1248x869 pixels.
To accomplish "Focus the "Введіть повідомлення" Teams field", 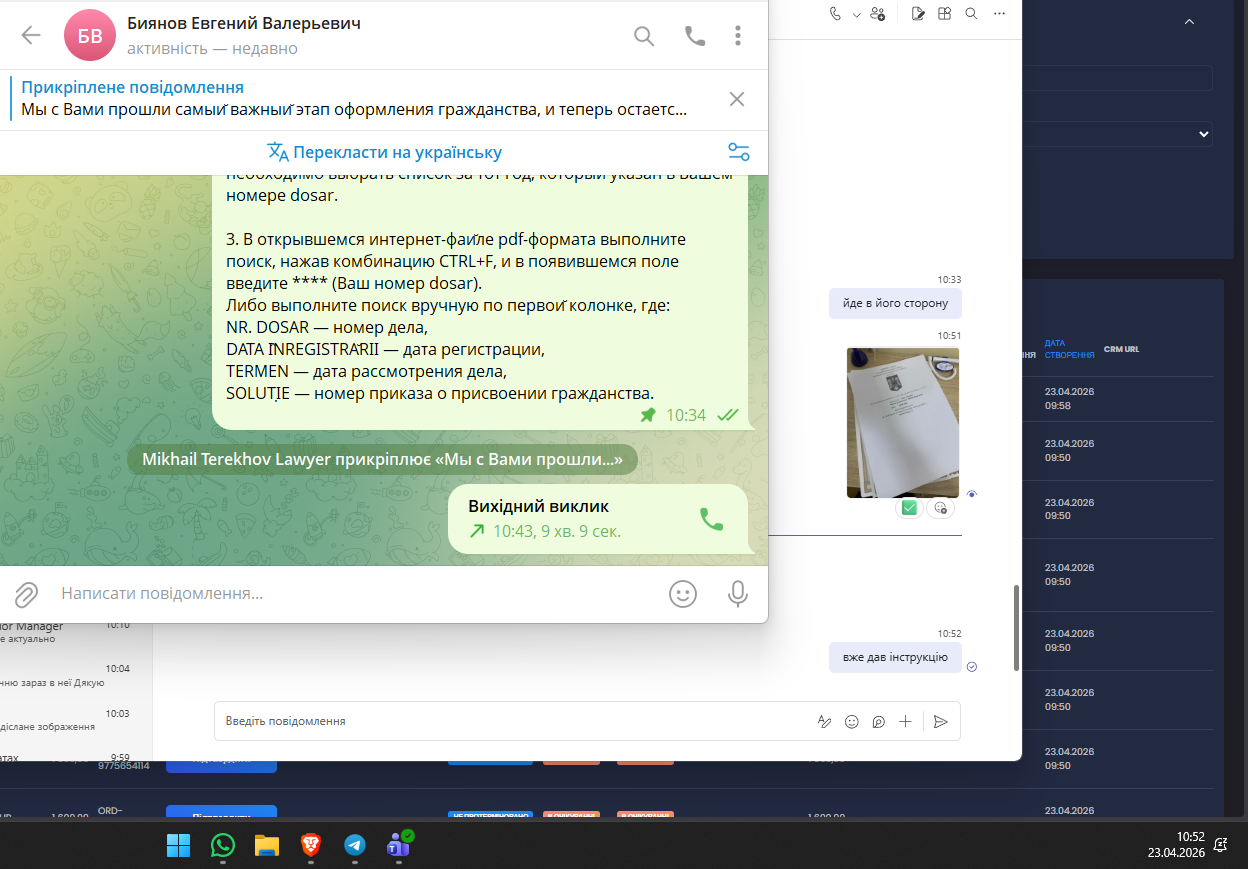I will coord(510,721).
